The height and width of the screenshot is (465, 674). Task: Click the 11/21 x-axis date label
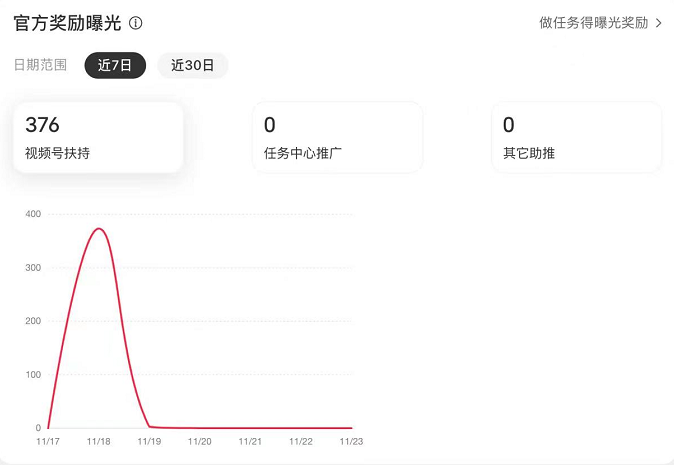tap(250, 441)
